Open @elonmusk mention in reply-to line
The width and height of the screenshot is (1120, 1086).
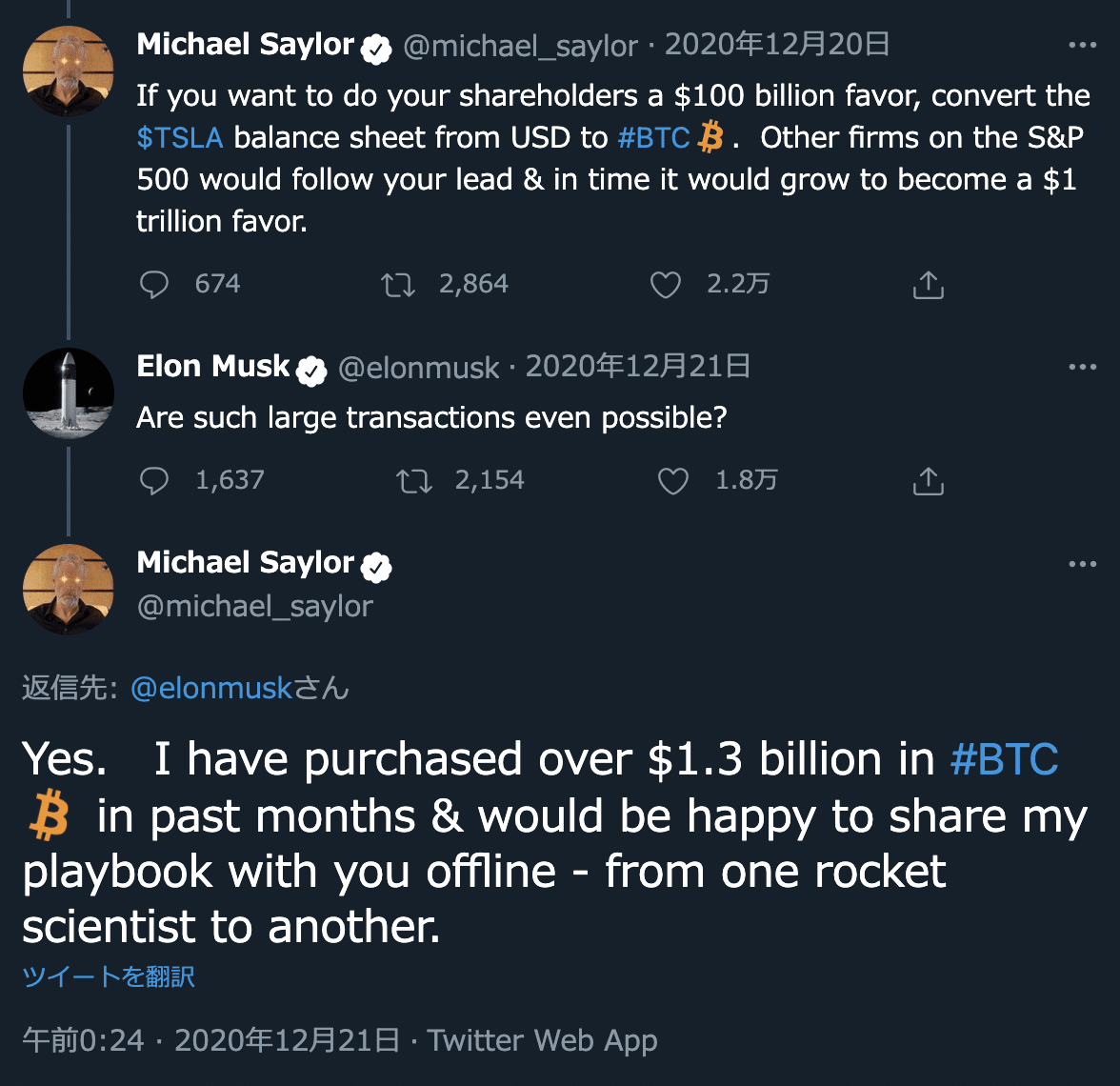point(211,688)
